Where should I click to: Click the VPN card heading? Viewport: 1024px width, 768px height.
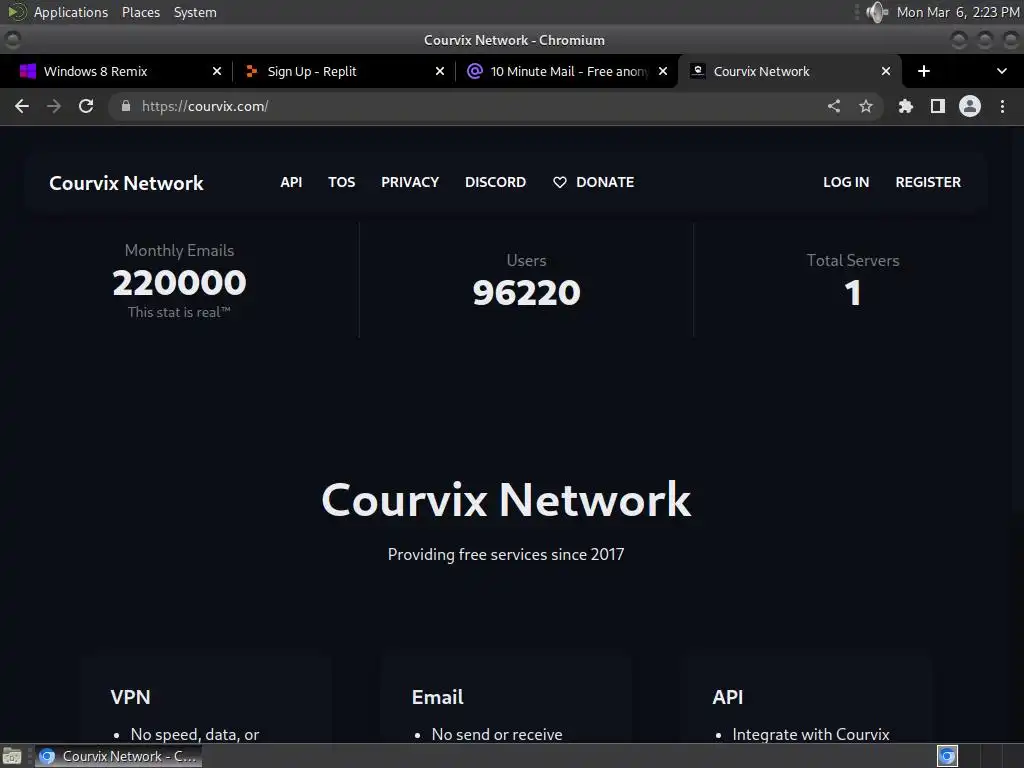click(x=130, y=697)
